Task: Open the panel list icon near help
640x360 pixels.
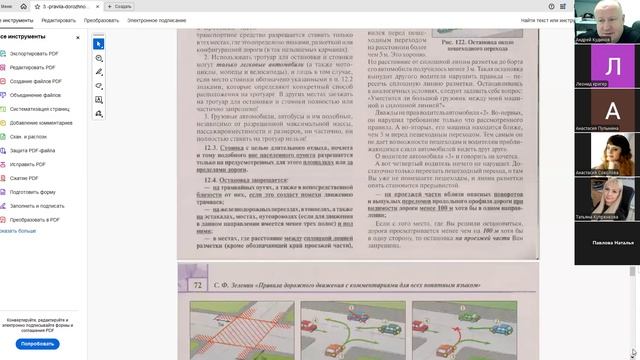Action: point(563,7)
